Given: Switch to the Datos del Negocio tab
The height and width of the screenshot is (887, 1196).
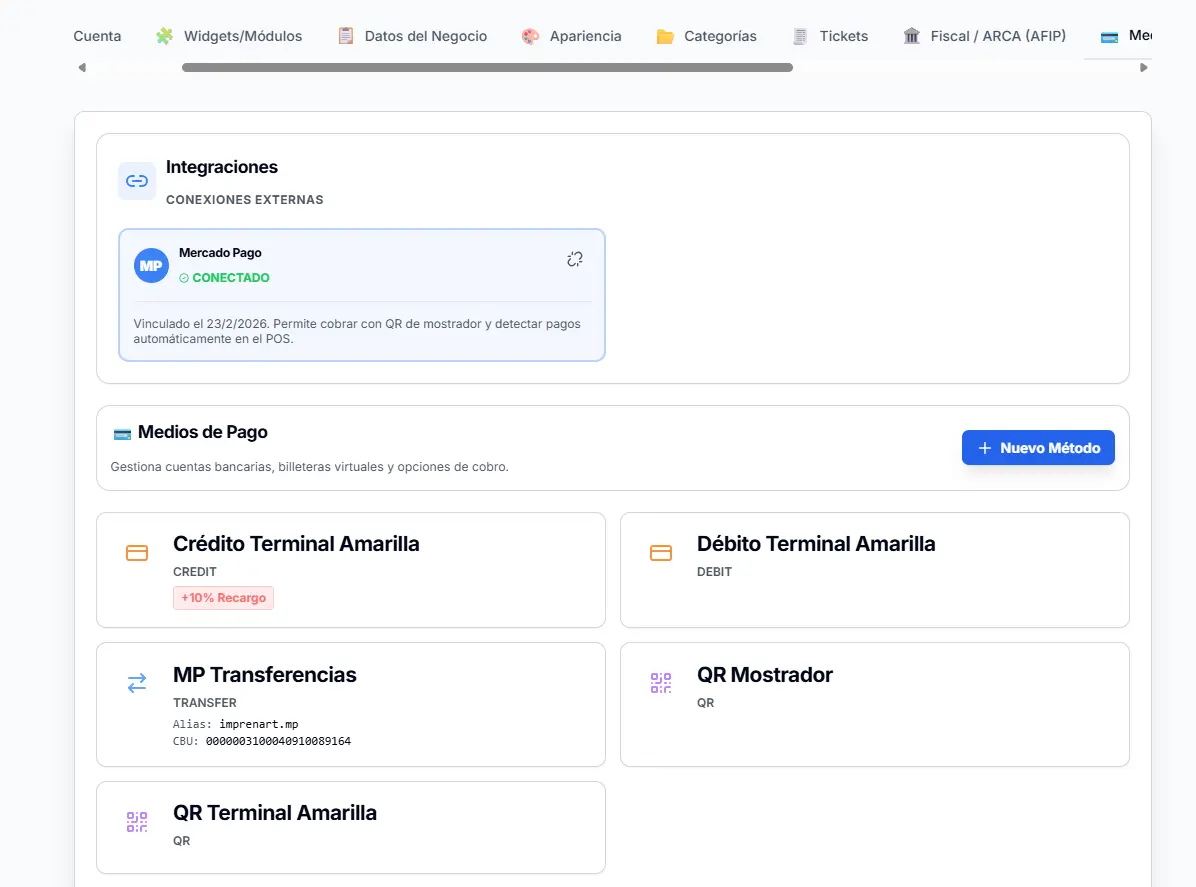Looking at the screenshot, I should tap(413, 36).
